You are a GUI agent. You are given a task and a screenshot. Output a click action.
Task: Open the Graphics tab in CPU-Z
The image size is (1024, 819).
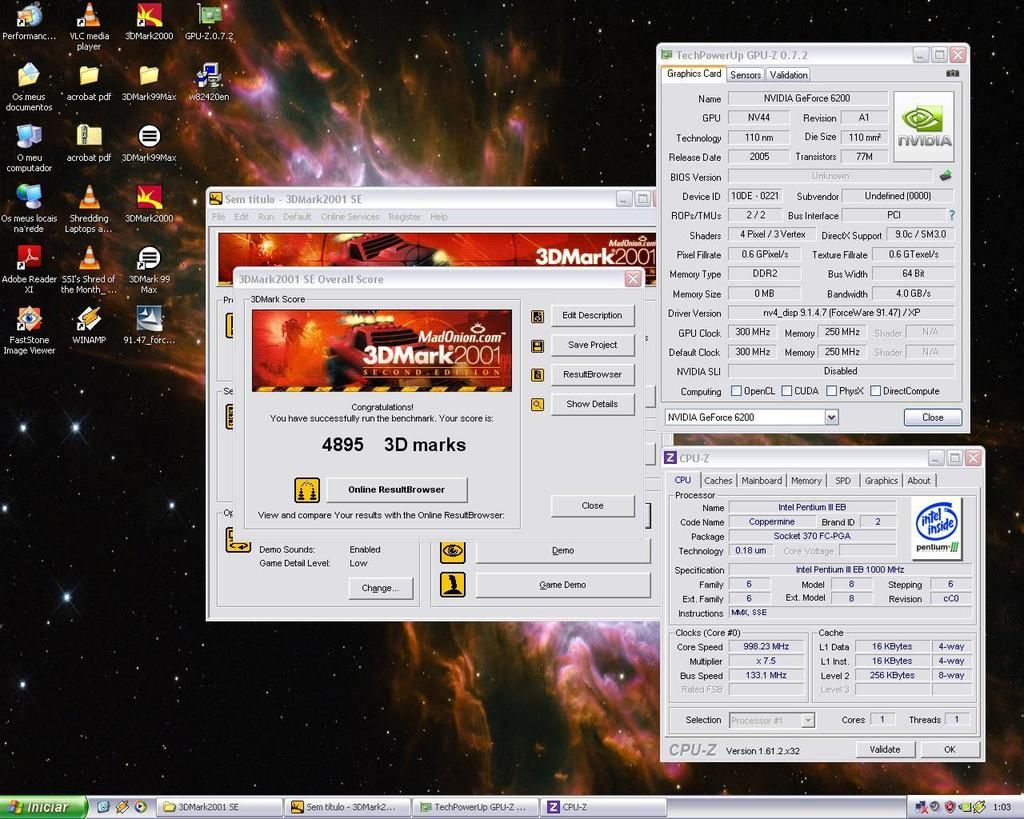coord(881,480)
